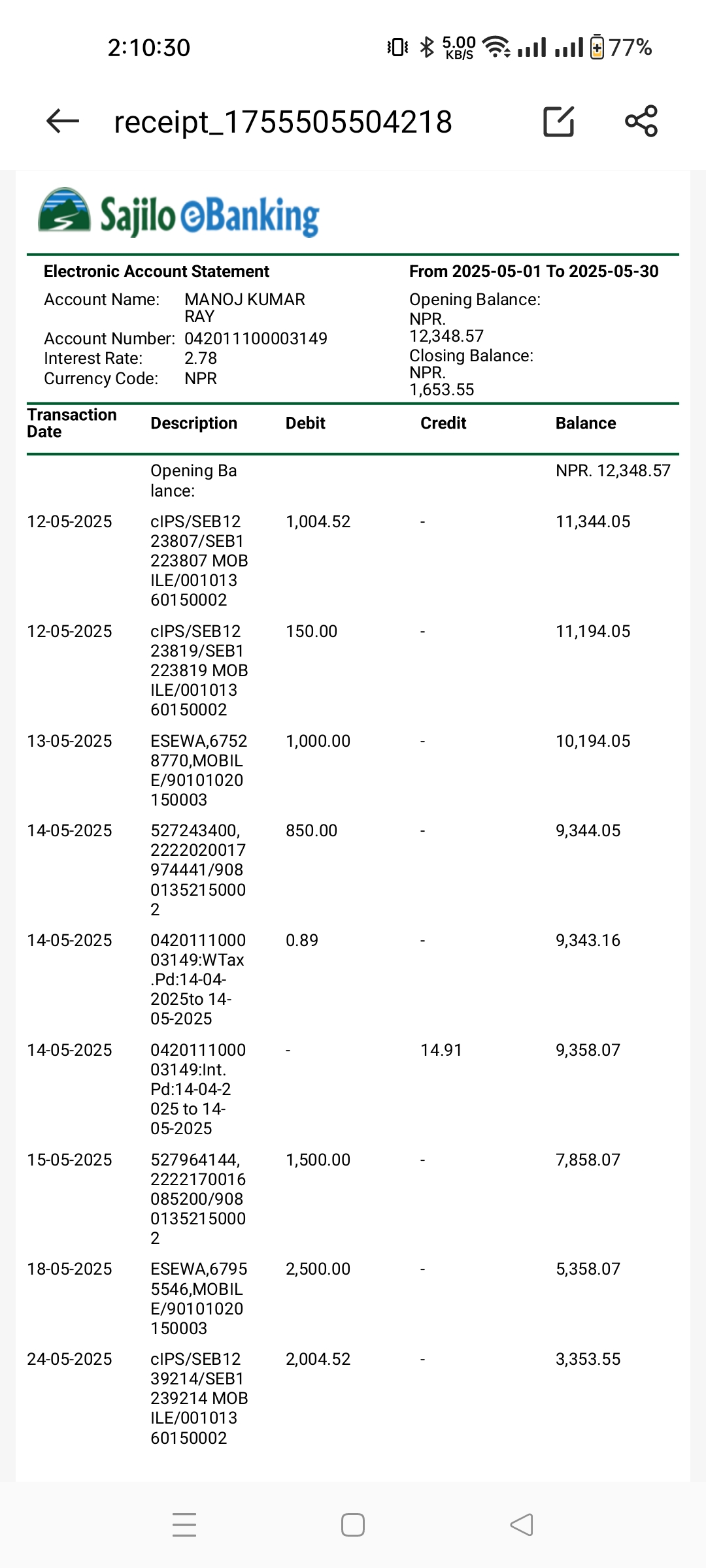Tap the Debit column header
This screenshot has width=706, height=1568.
coord(305,423)
